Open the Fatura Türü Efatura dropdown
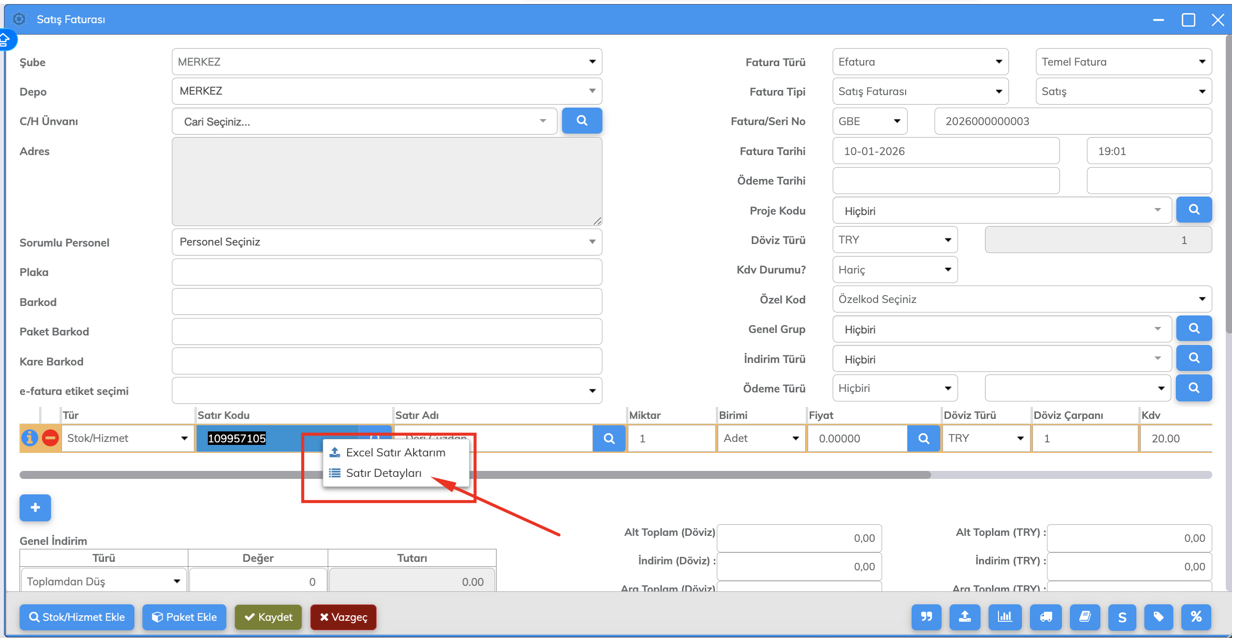Image resolution: width=1233 pixels, height=638 pixels. point(919,62)
